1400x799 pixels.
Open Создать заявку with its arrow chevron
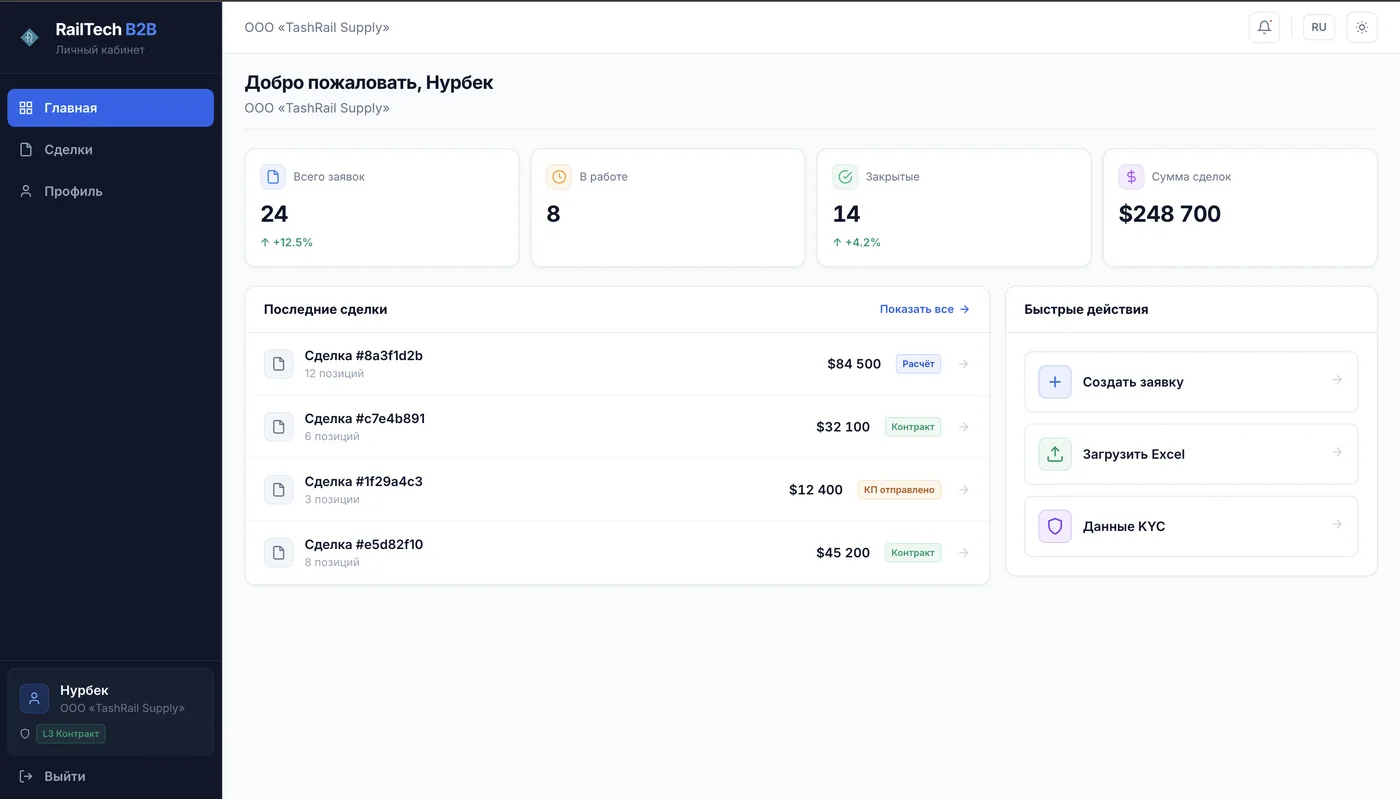pyautogui.click(x=1337, y=381)
